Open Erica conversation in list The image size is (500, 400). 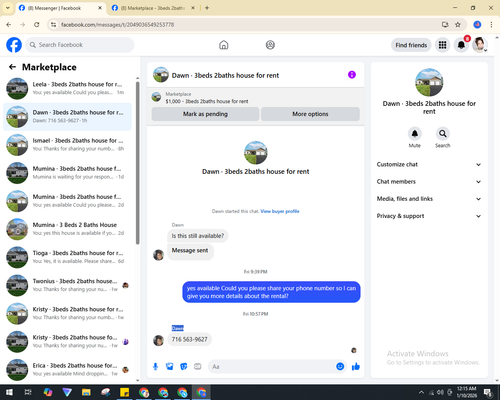coord(67,370)
